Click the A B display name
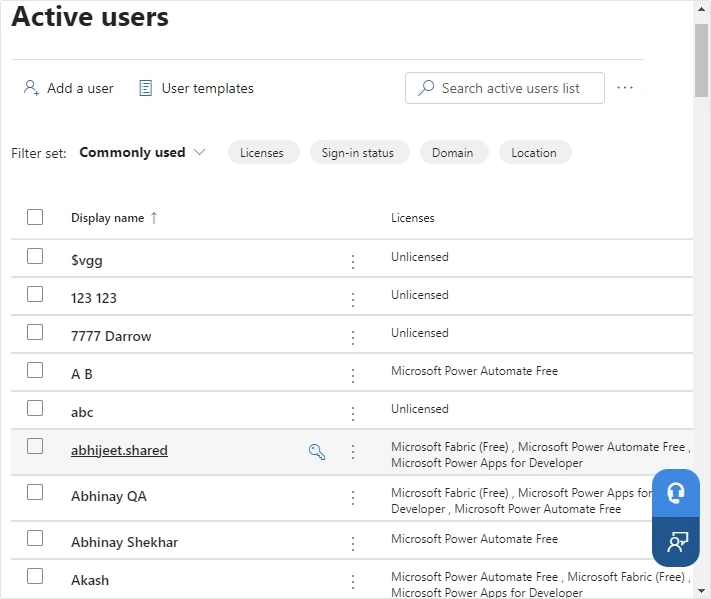Viewport: 711px width, 599px height. pos(82,375)
